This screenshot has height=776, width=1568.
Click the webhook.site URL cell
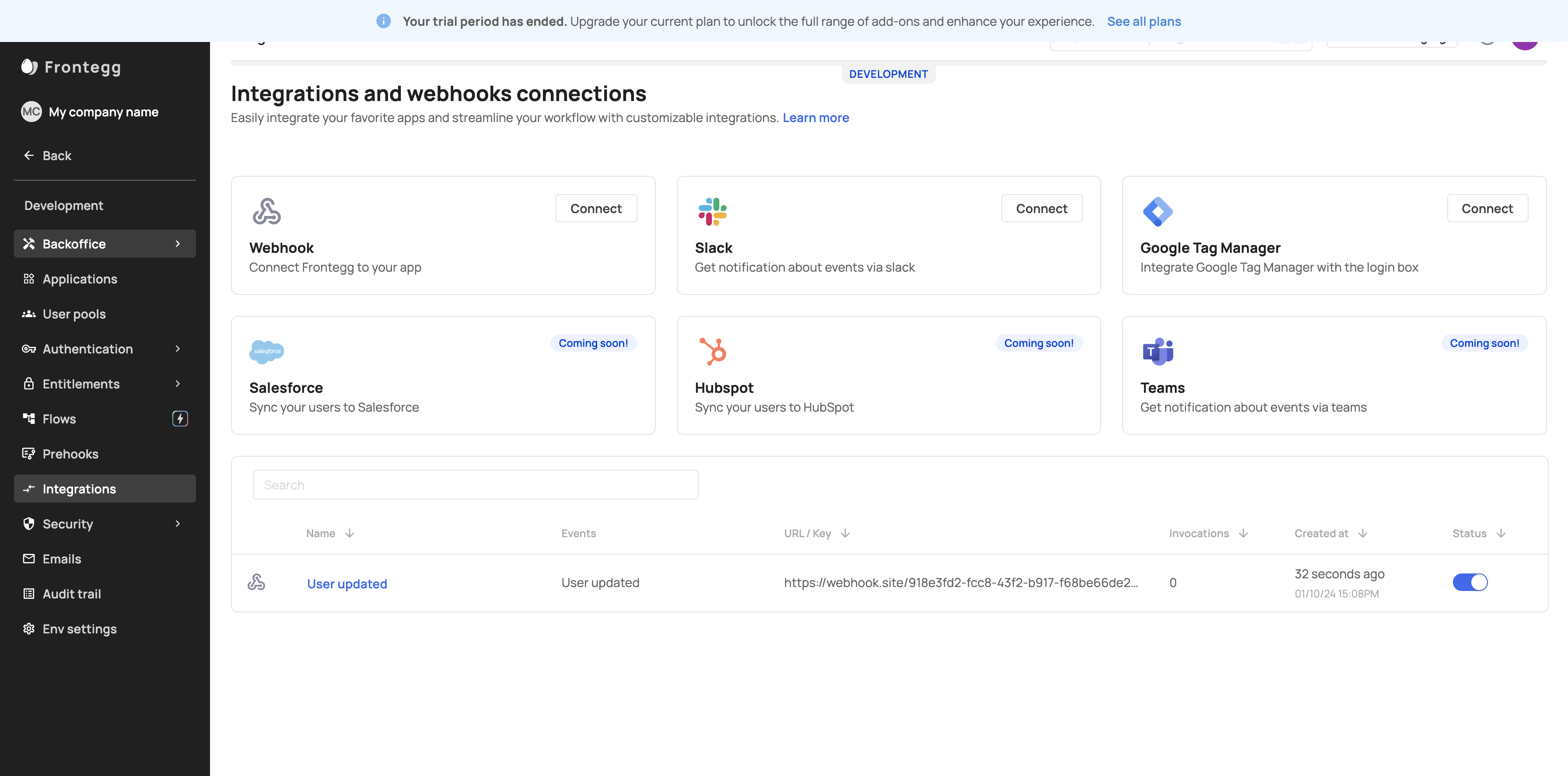tap(960, 583)
